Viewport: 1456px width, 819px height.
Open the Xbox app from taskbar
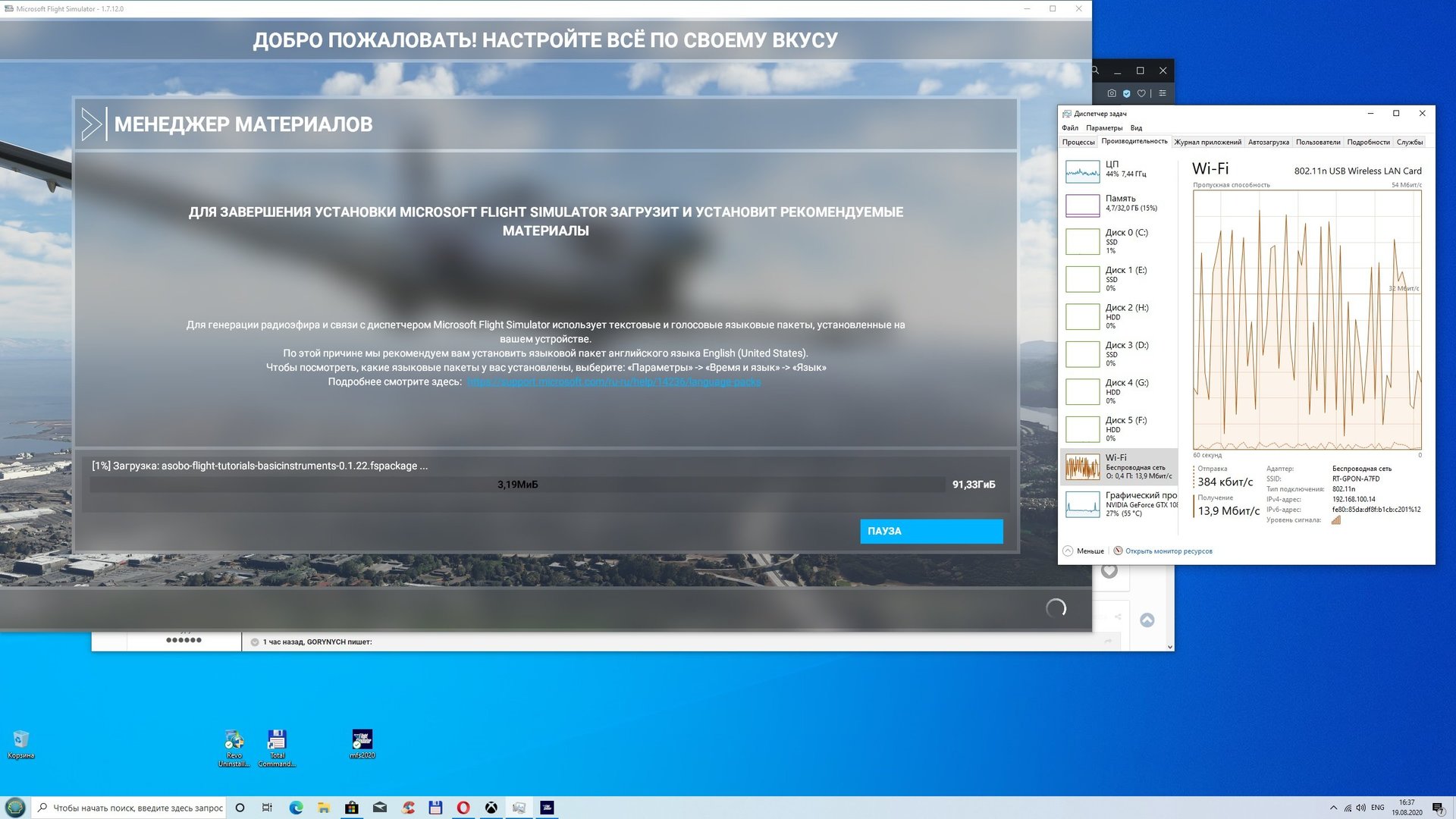(491, 808)
